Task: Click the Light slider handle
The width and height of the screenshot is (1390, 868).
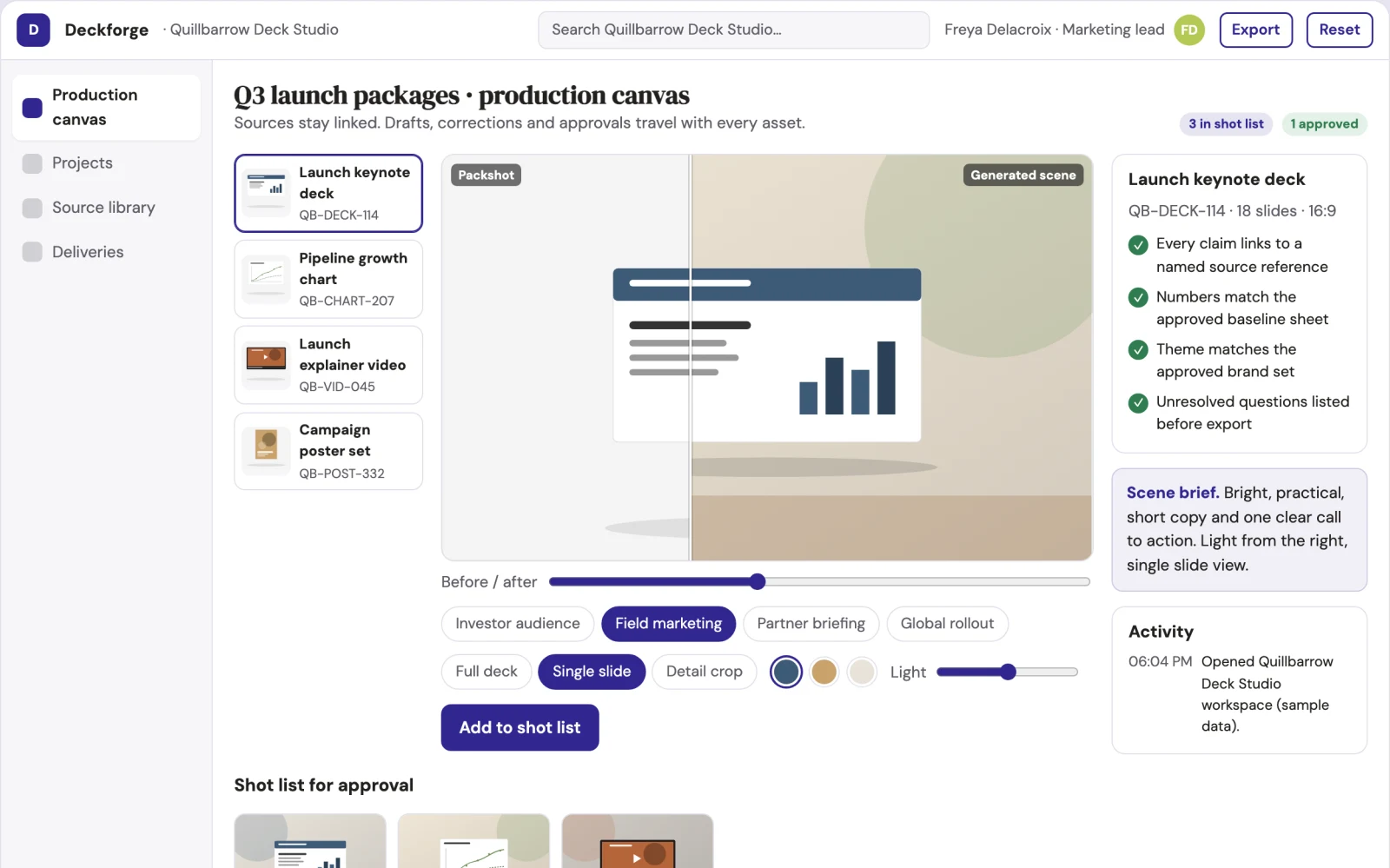Action: (1008, 672)
